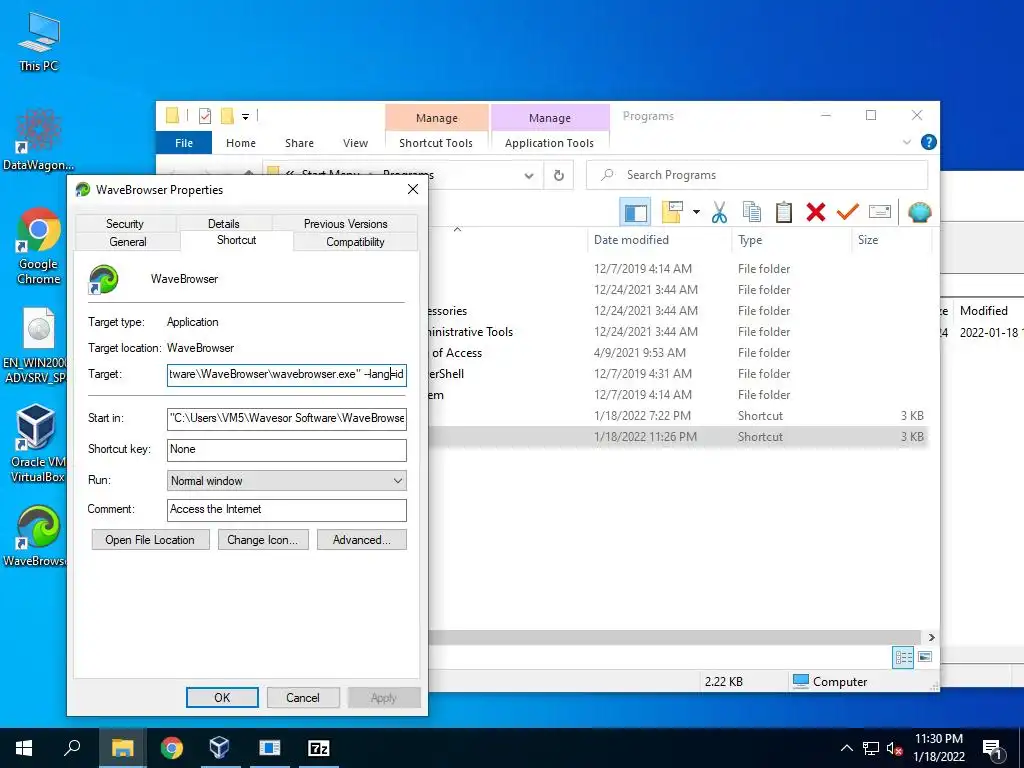This screenshot has height=768, width=1024.
Task: Click the Copy icon in Explorer toolbar
Action: click(752, 212)
